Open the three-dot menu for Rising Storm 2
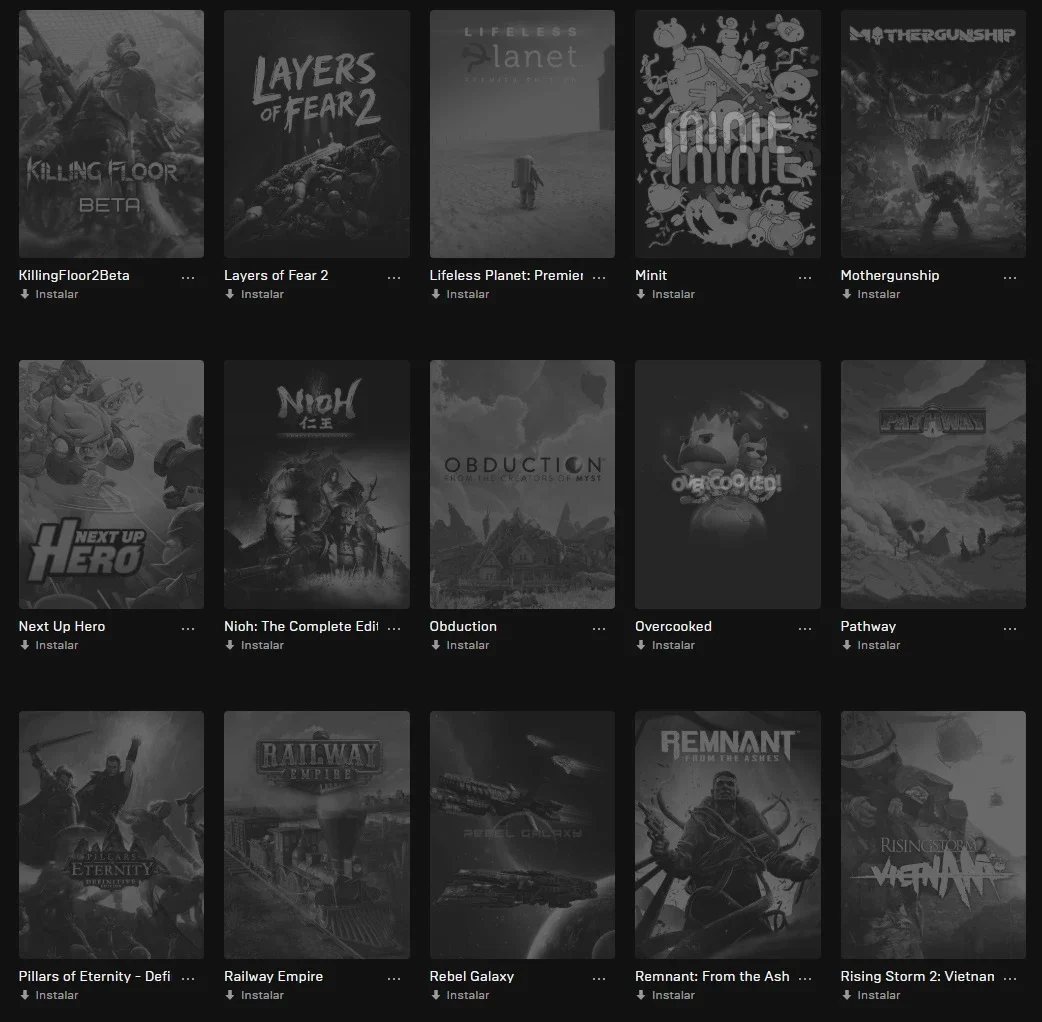Screen dimensions: 1042x1022 (x=1010, y=978)
